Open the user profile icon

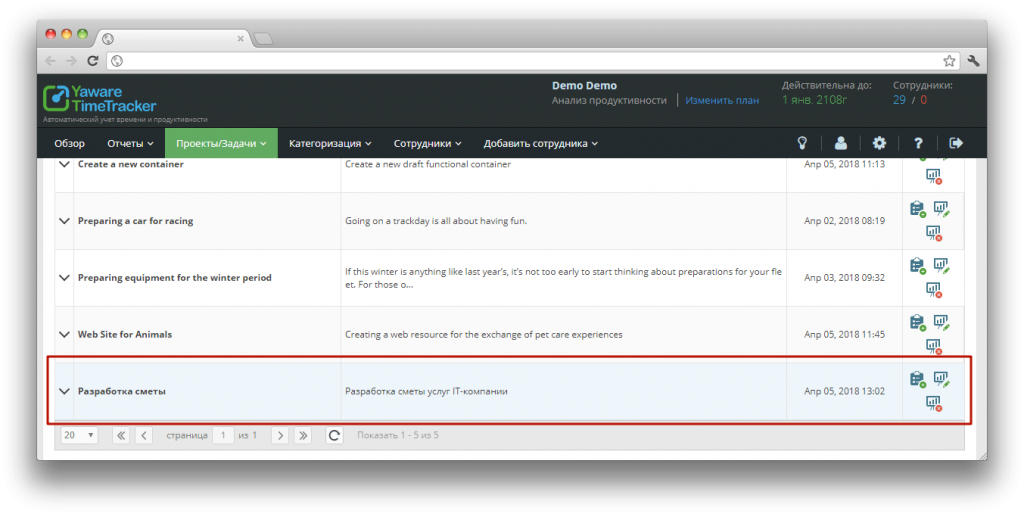click(840, 143)
